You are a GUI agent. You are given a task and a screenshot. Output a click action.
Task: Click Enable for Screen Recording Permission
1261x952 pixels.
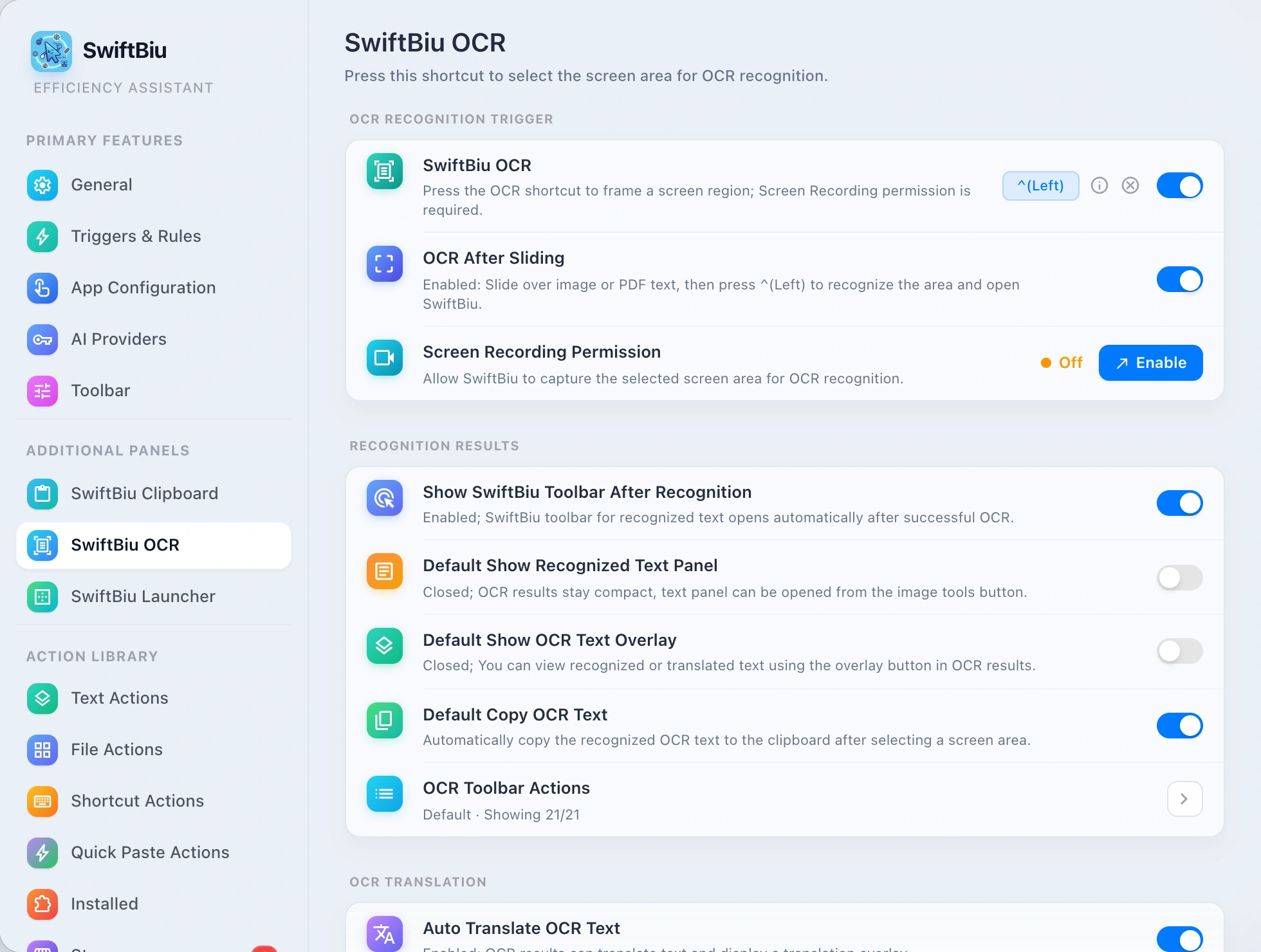tap(1151, 363)
